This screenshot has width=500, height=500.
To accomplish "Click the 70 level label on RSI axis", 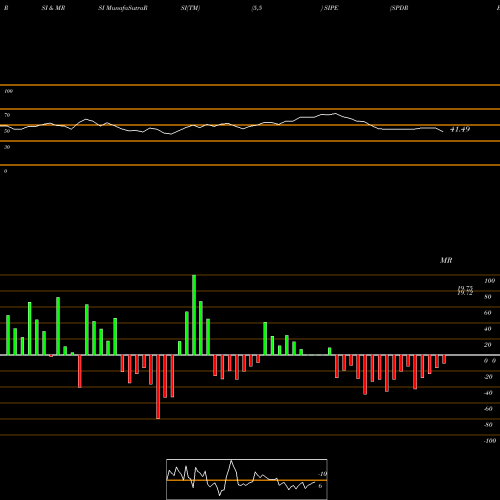I will click(x=7, y=115).
